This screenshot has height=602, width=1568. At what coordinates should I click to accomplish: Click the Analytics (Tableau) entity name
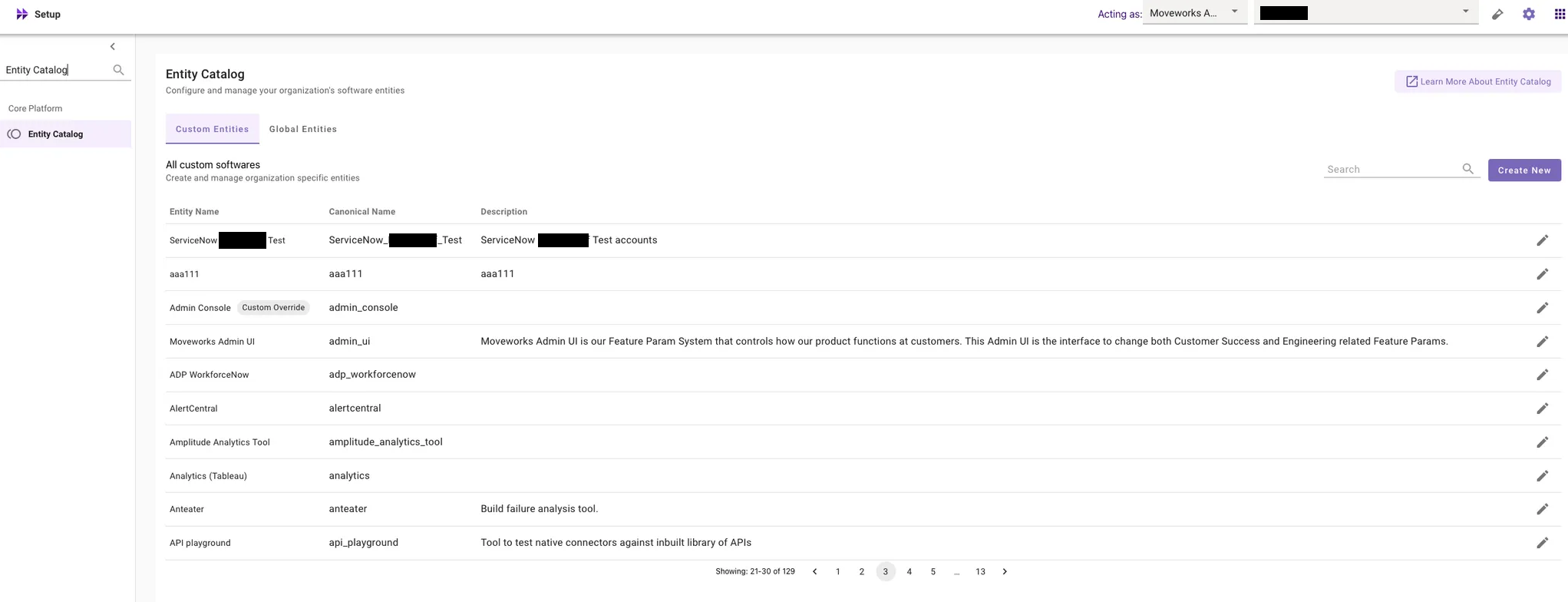[x=208, y=476]
